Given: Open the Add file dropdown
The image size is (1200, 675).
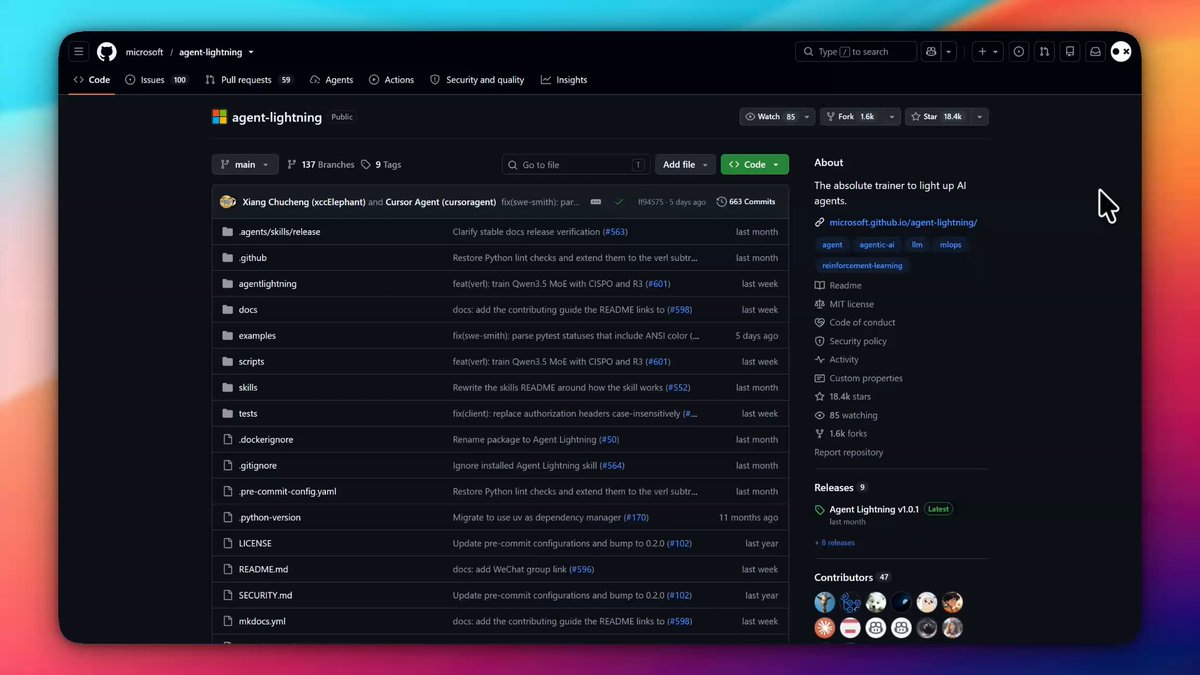Looking at the screenshot, I should coord(684,165).
